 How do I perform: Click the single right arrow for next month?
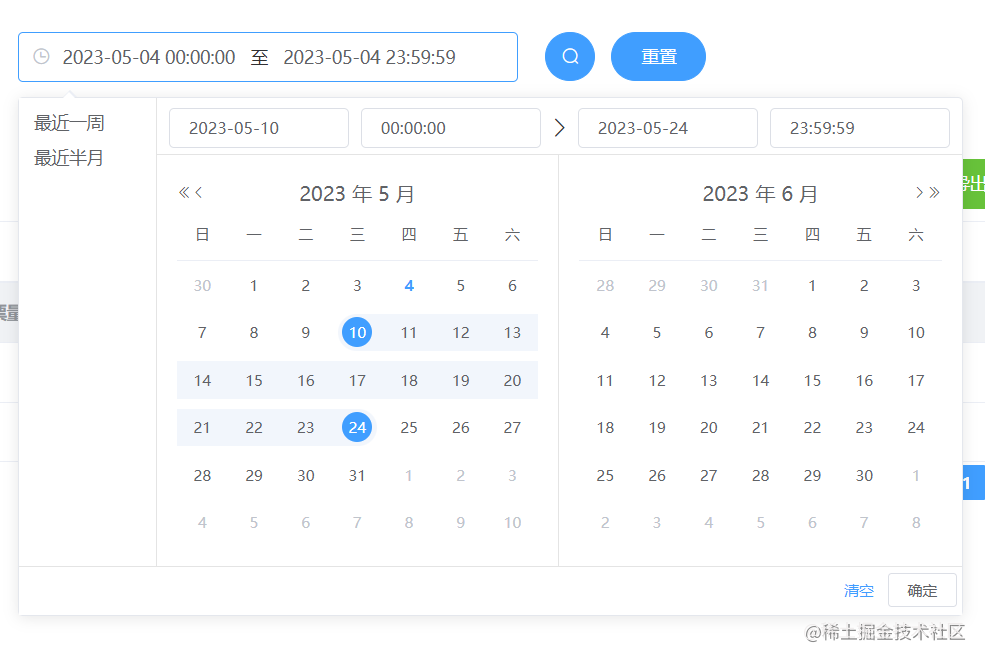(x=920, y=192)
